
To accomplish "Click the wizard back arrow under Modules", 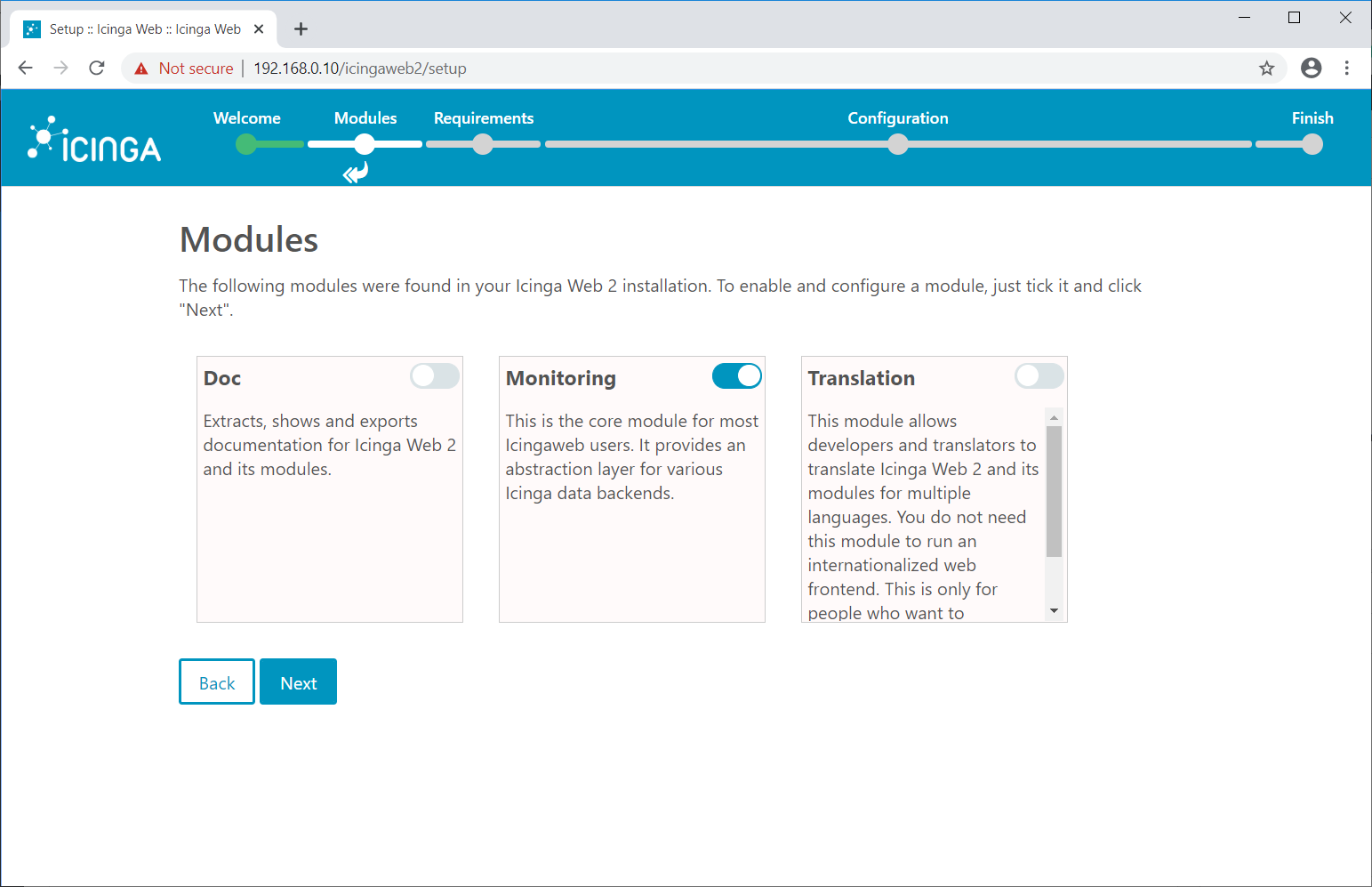I will point(356,173).
